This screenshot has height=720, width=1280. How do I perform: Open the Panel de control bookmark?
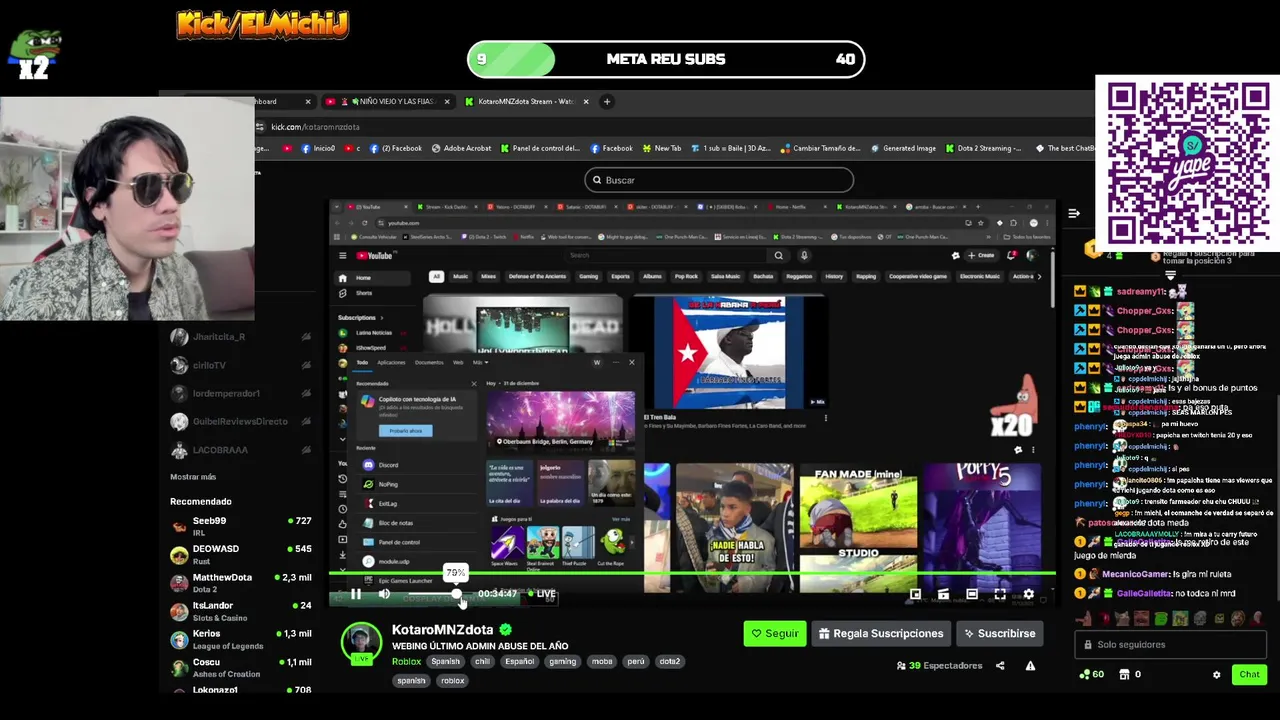(539, 148)
